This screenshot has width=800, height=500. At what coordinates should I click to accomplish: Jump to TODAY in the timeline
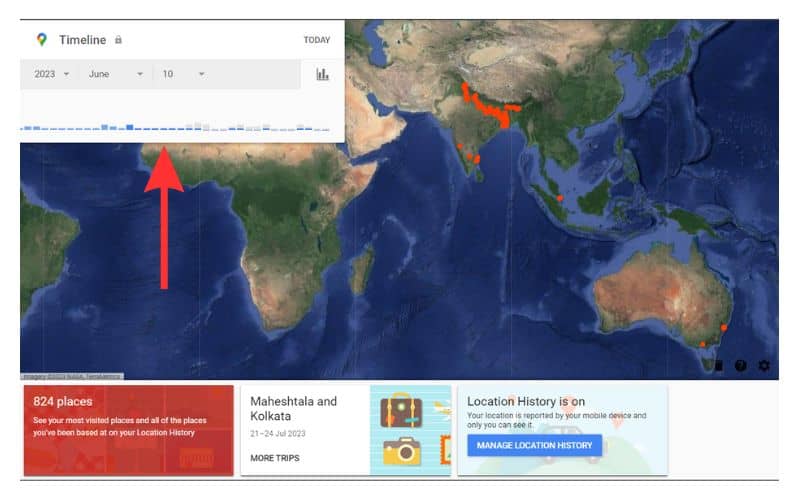[316, 40]
